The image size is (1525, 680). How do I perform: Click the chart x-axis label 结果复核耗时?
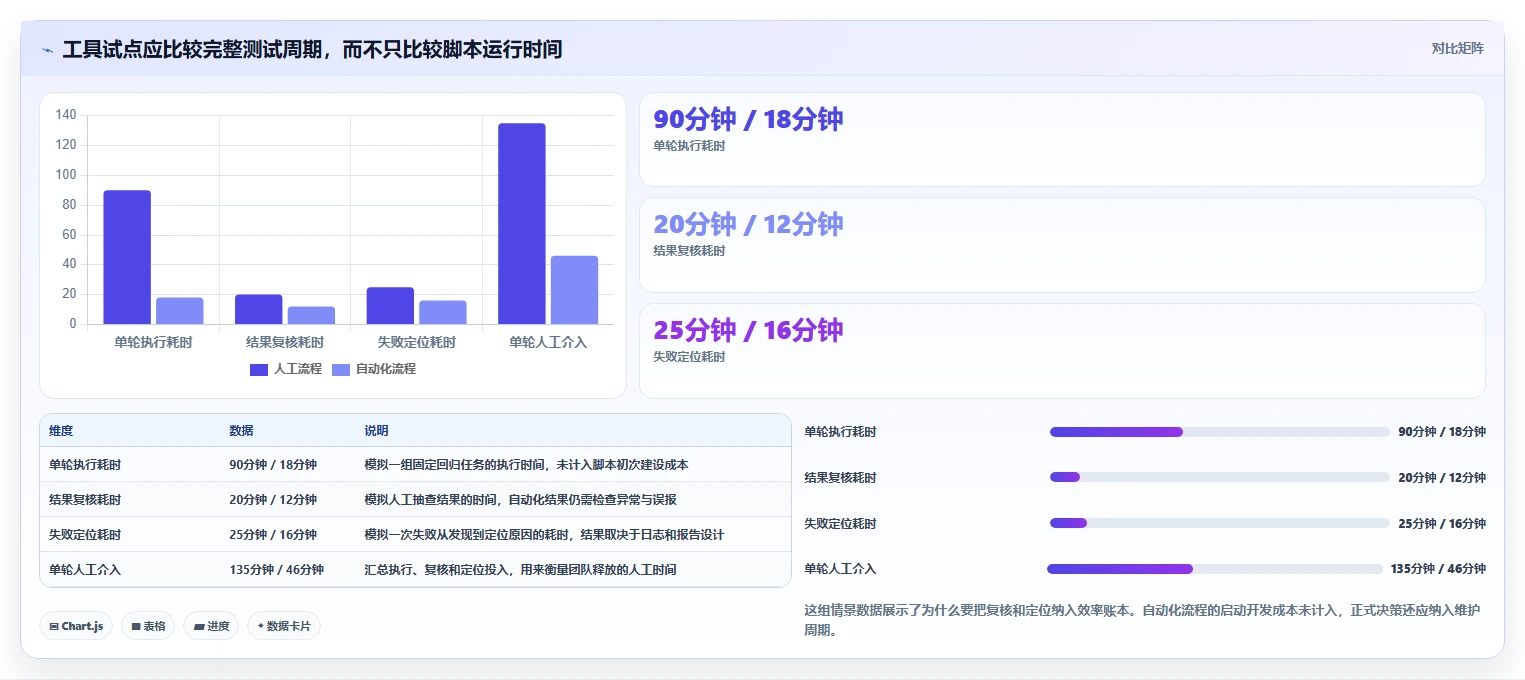coord(285,342)
